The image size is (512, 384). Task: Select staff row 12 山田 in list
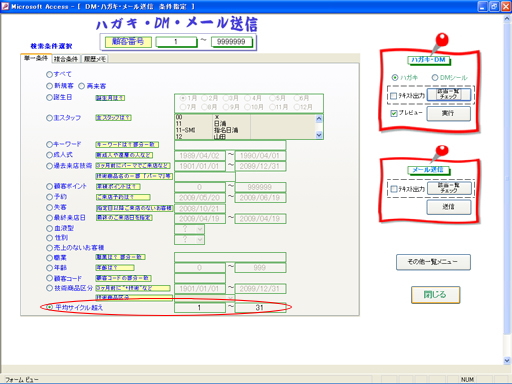click(245, 136)
